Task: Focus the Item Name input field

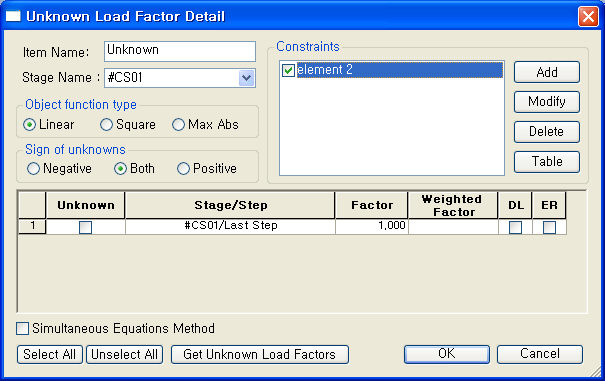Action: pyautogui.click(x=180, y=51)
